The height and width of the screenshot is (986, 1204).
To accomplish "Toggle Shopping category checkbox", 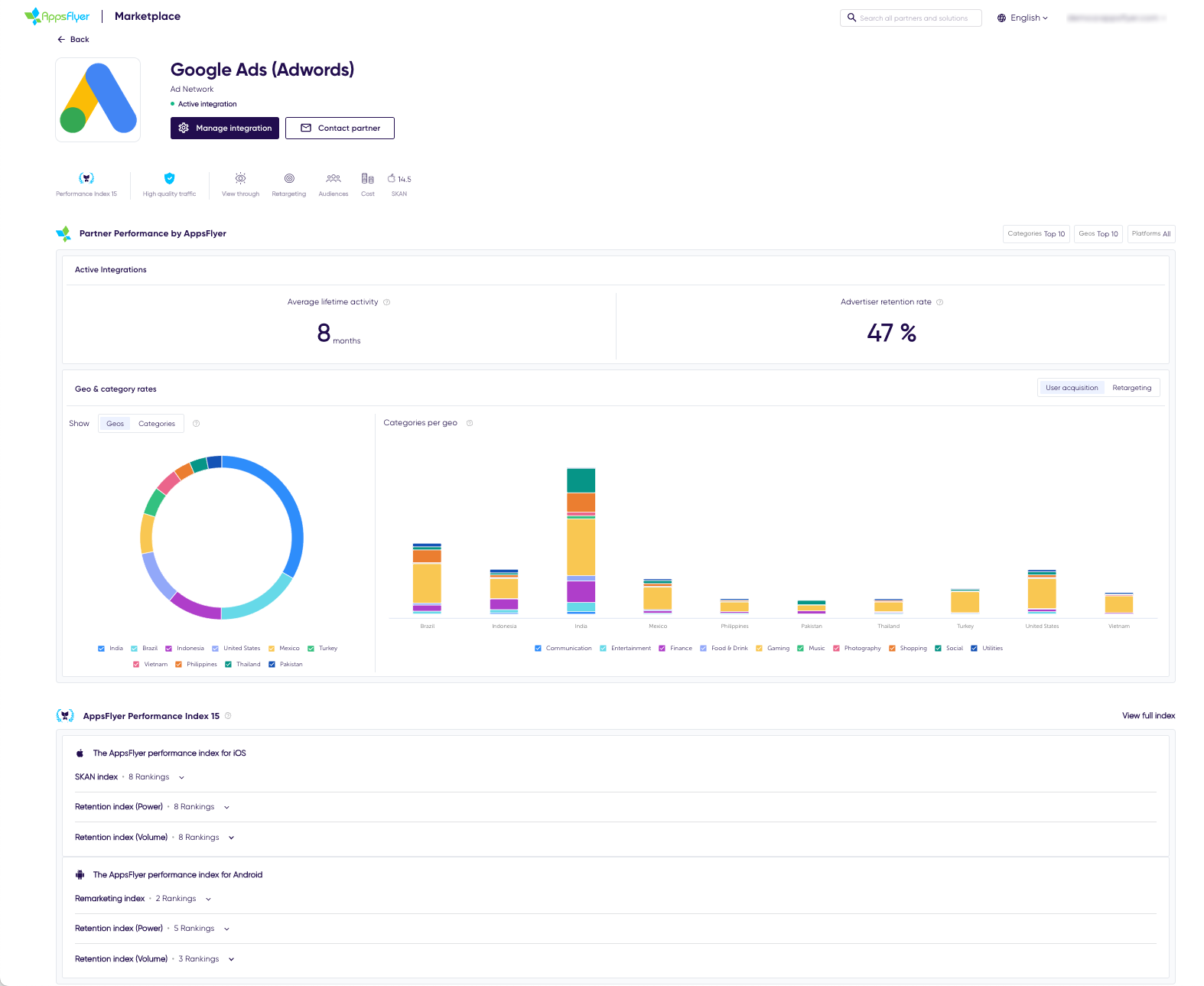I will tap(892, 649).
